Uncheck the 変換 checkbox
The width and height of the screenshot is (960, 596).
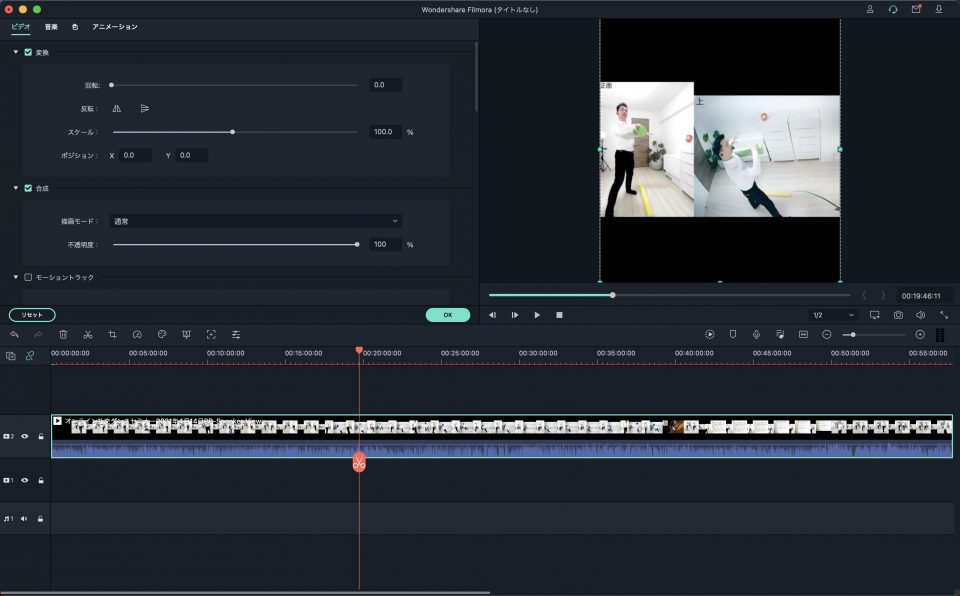pyautogui.click(x=26, y=50)
